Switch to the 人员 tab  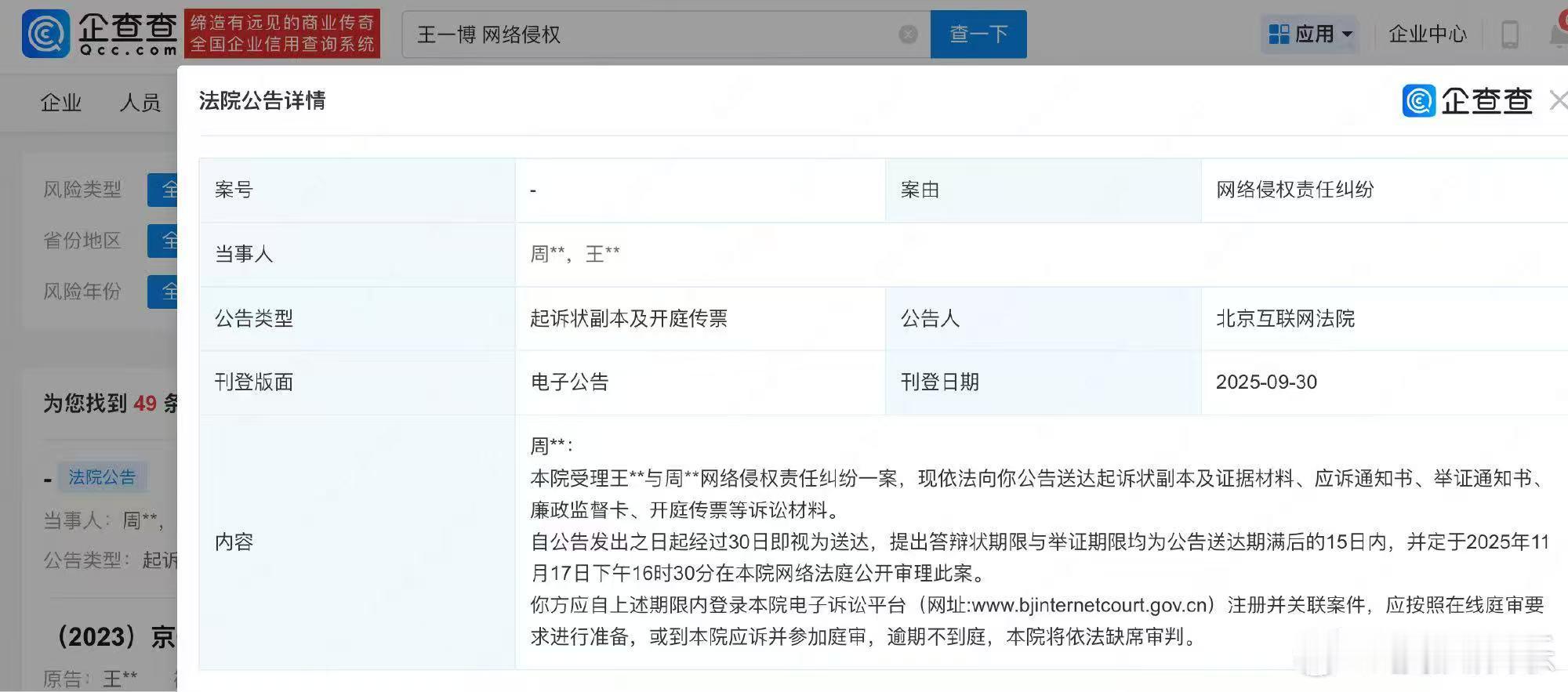pyautogui.click(x=140, y=103)
